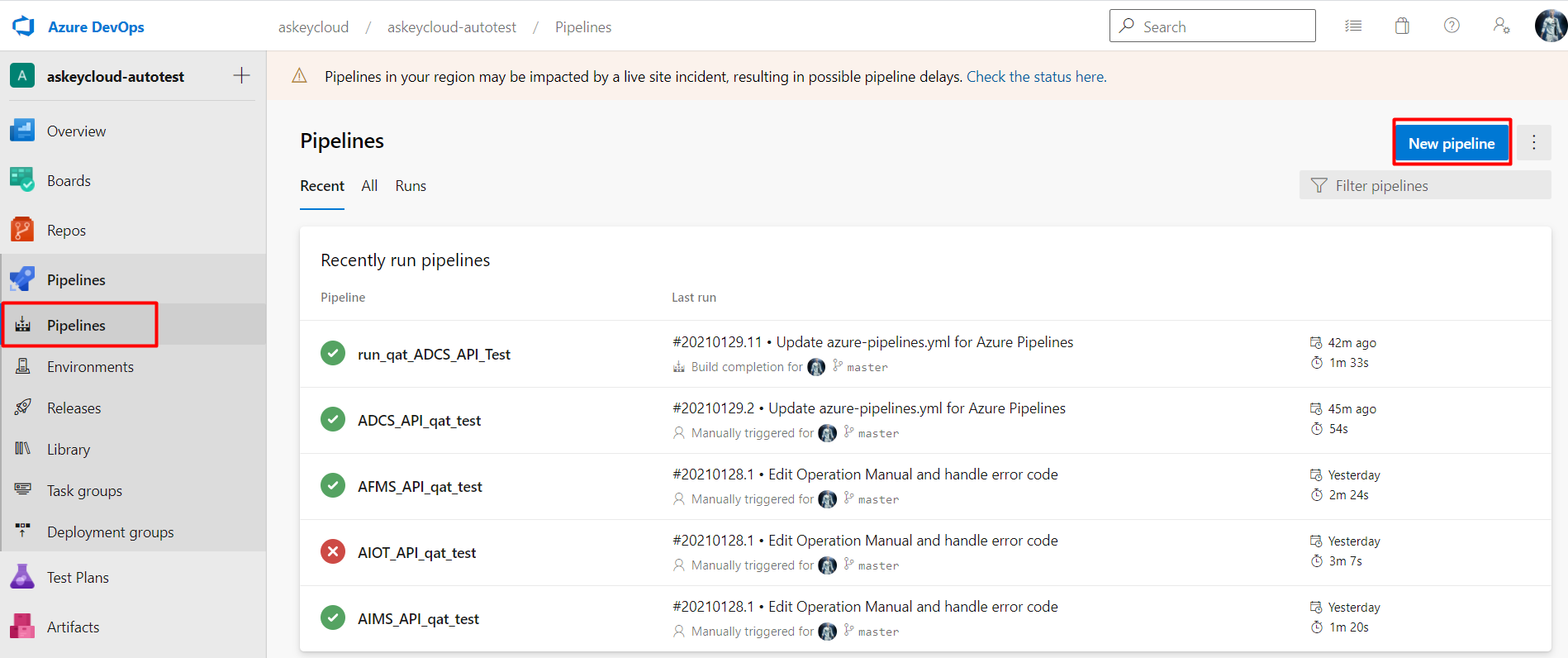
Task: Click the Azure DevOps logo icon
Action: pyautogui.click(x=23, y=26)
